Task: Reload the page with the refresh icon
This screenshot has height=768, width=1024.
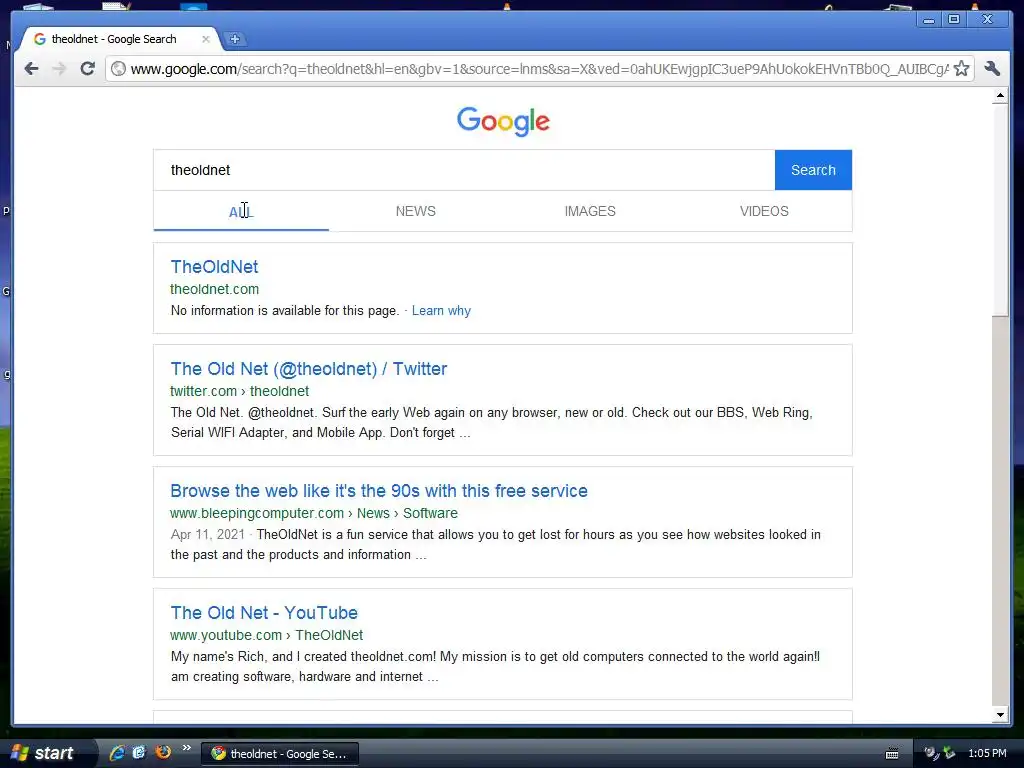Action: (88, 69)
